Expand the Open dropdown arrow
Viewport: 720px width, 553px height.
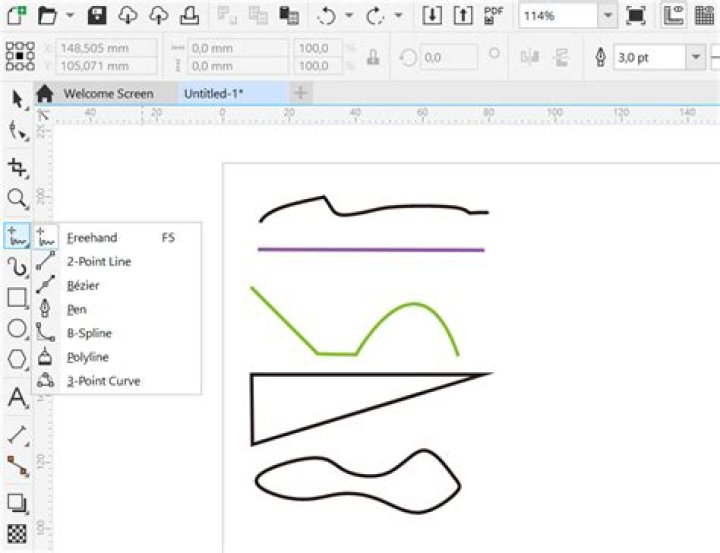click(70, 15)
